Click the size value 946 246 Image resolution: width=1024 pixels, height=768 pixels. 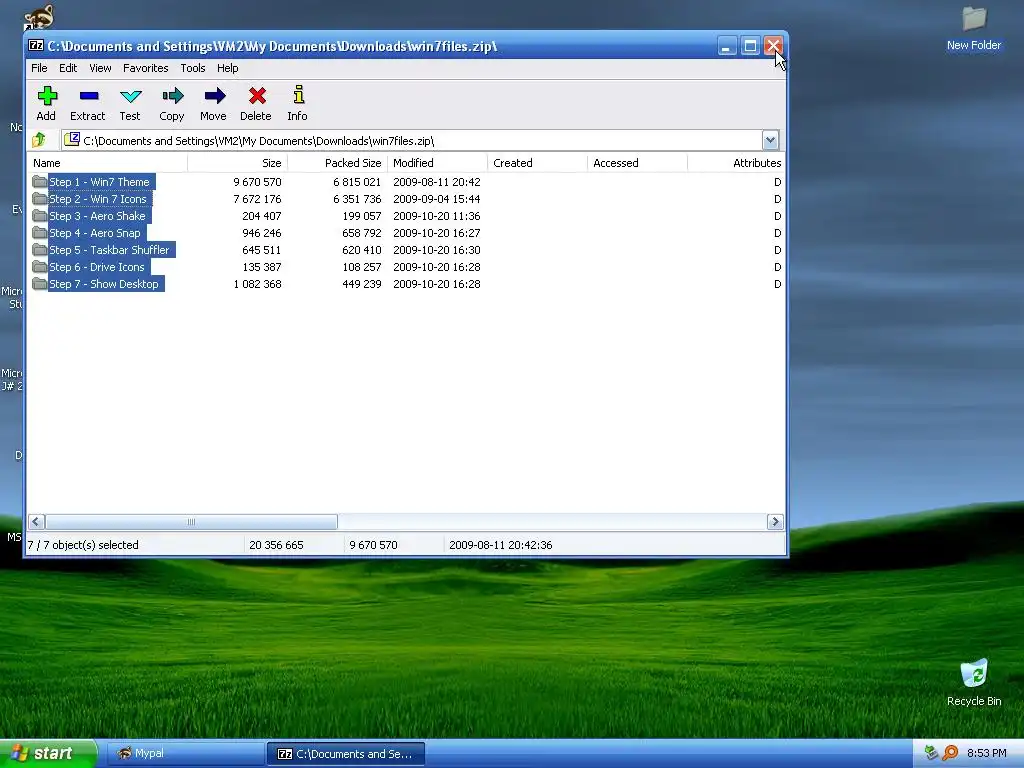[x=262, y=233]
